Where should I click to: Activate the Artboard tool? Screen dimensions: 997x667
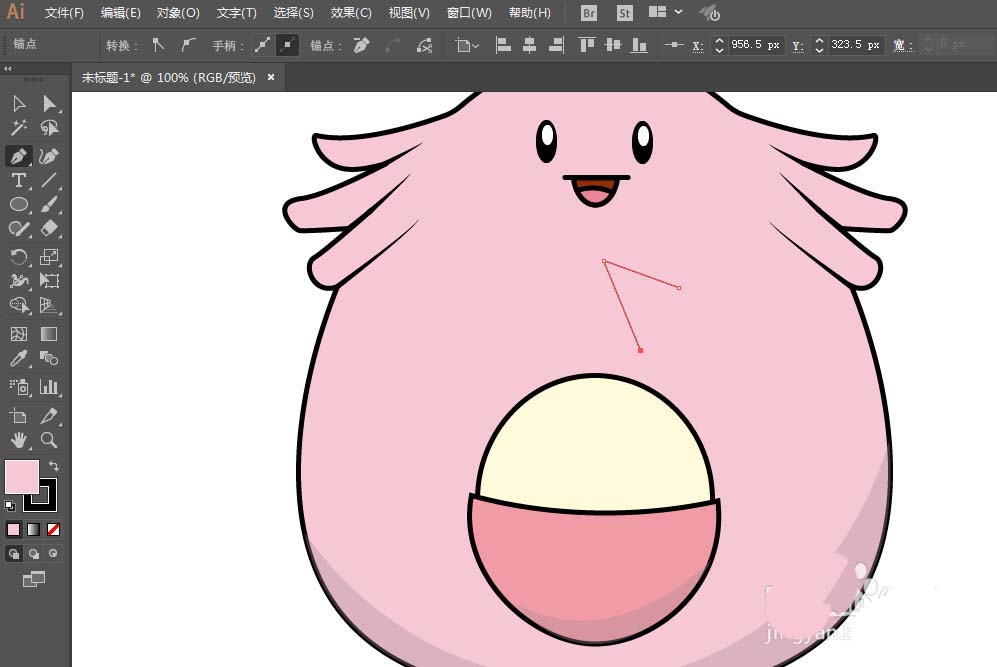[x=19, y=416]
